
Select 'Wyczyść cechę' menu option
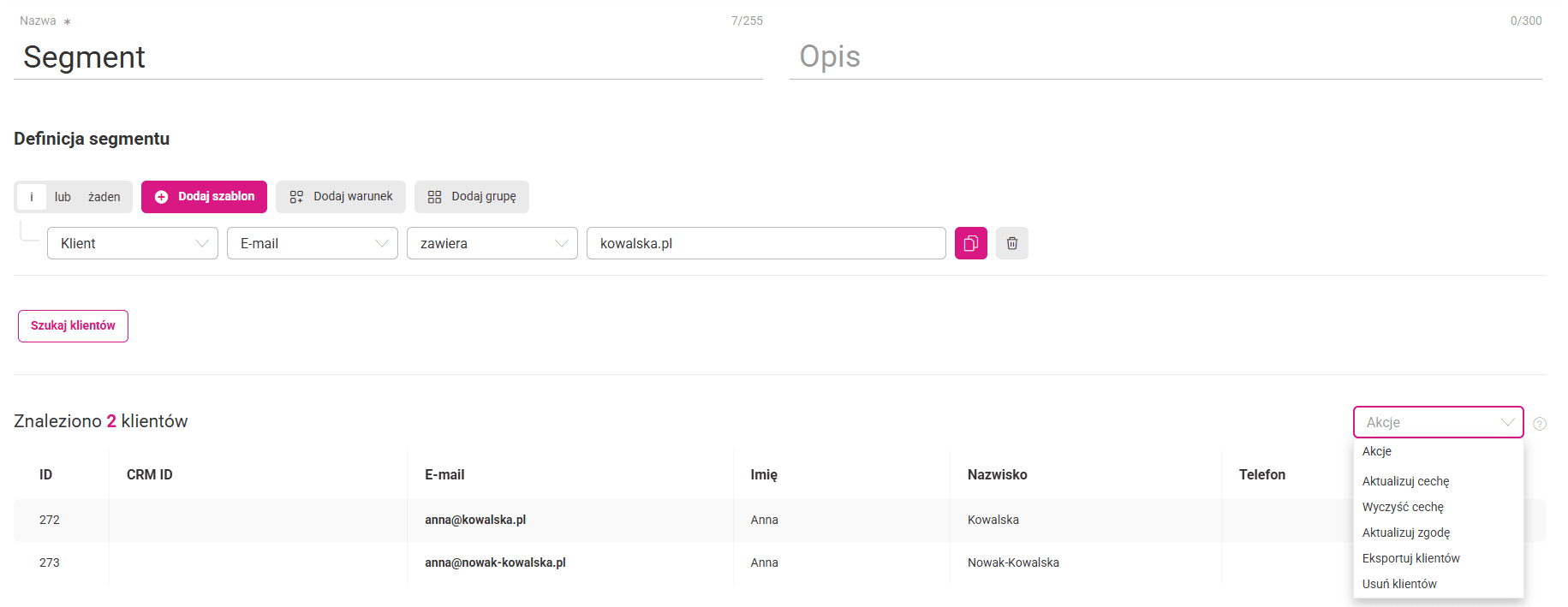[1403, 507]
